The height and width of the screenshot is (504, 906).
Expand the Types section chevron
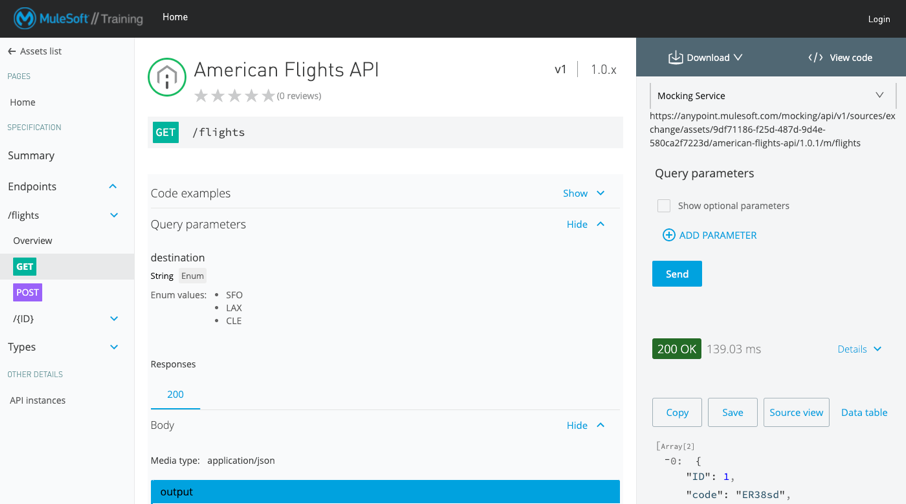114,347
